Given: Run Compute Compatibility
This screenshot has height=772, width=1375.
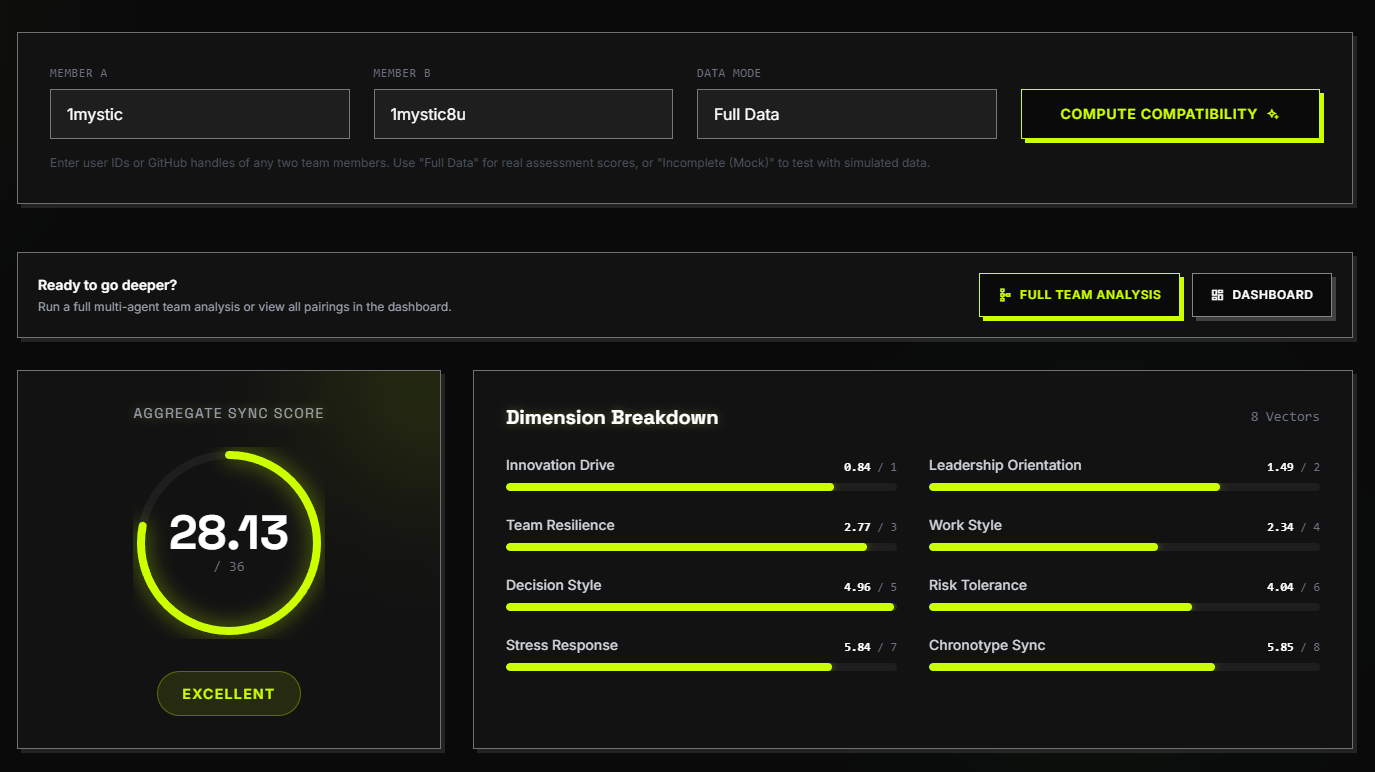Looking at the screenshot, I should pos(1170,114).
